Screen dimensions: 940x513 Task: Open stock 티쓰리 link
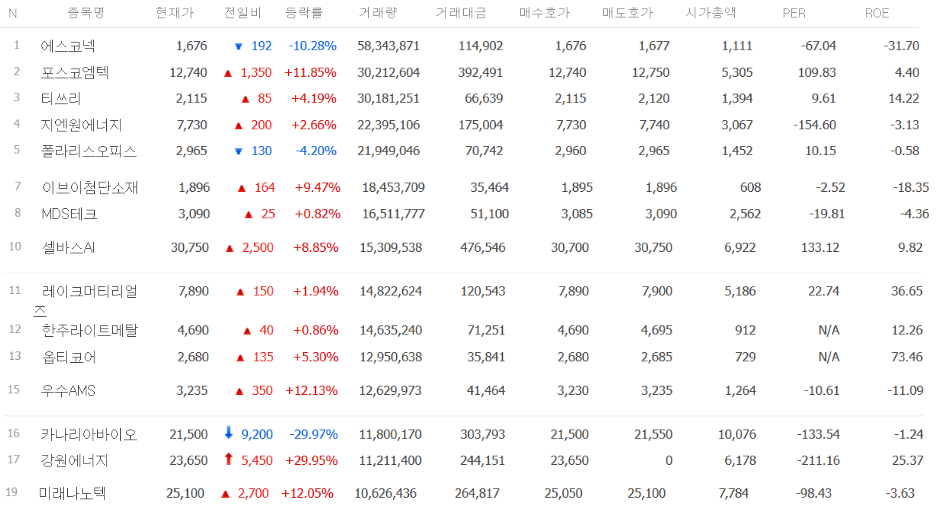click(61, 98)
